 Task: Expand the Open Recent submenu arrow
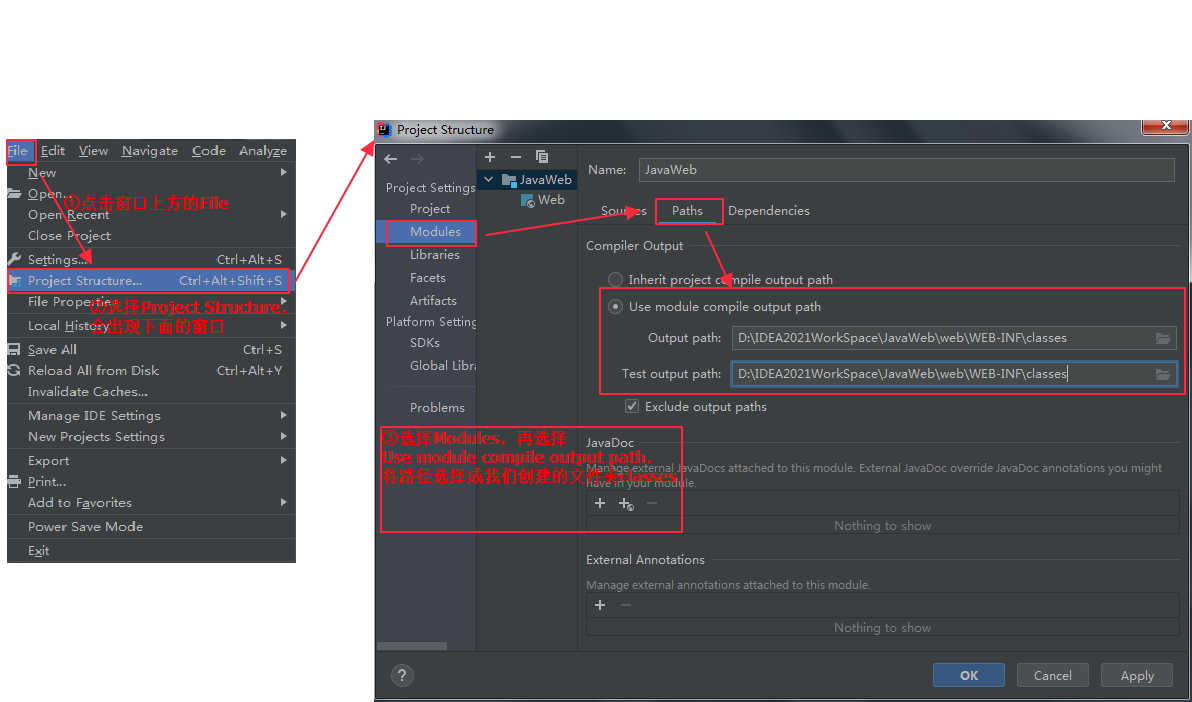284,214
